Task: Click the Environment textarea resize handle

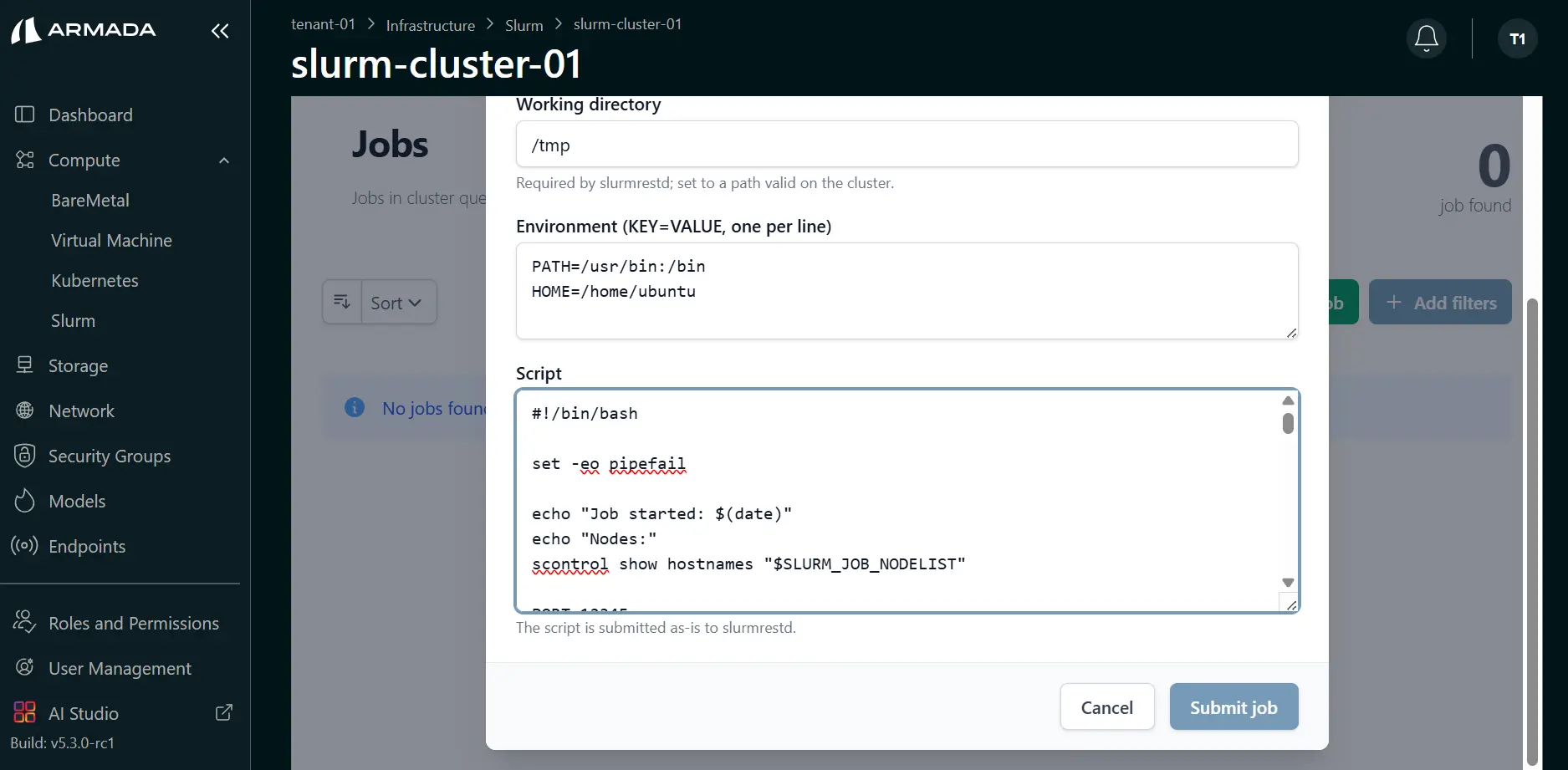Action: [x=1291, y=333]
